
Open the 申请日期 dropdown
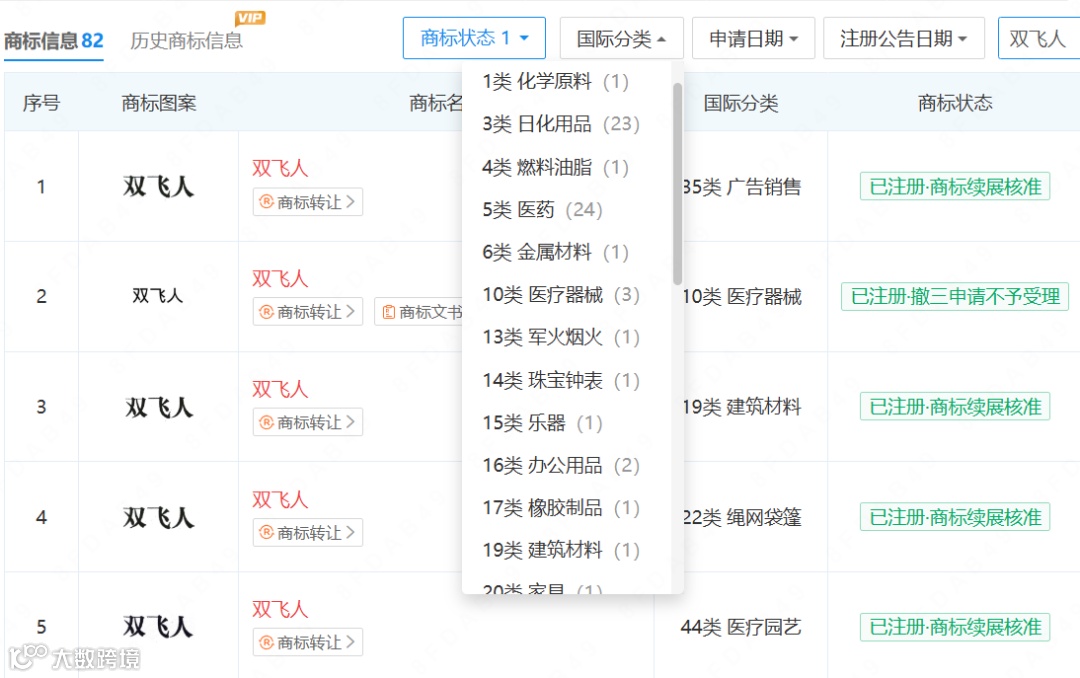(x=754, y=38)
